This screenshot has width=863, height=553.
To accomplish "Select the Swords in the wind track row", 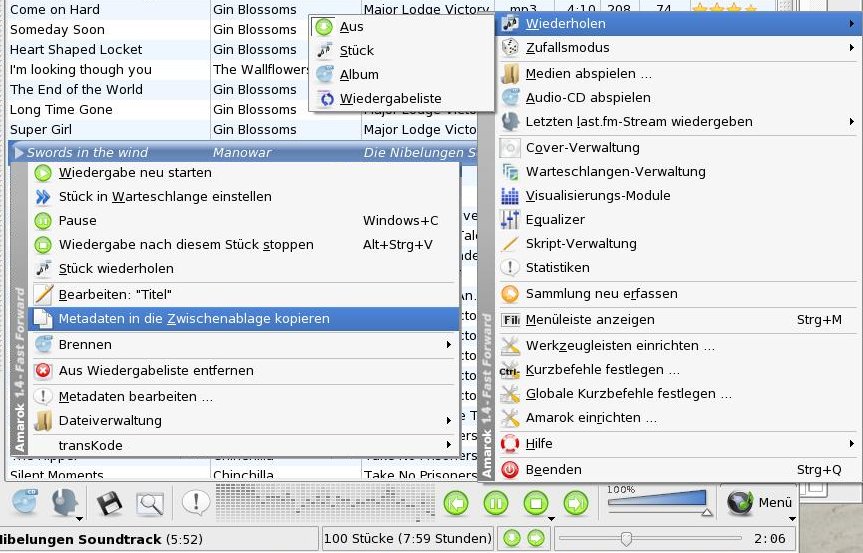I will click(x=242, y=152).
